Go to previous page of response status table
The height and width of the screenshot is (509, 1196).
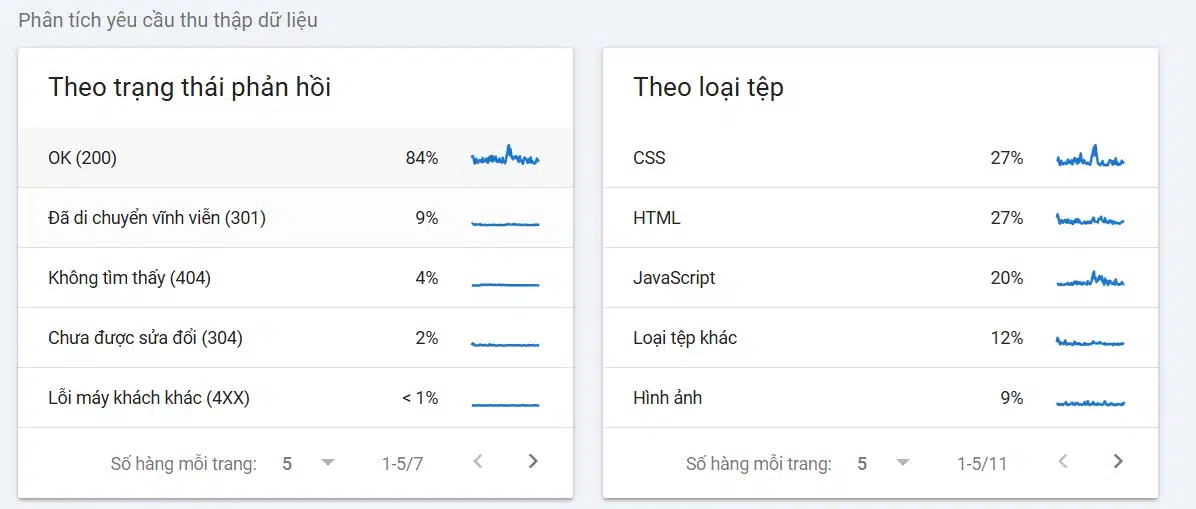(x=478, y=461)
